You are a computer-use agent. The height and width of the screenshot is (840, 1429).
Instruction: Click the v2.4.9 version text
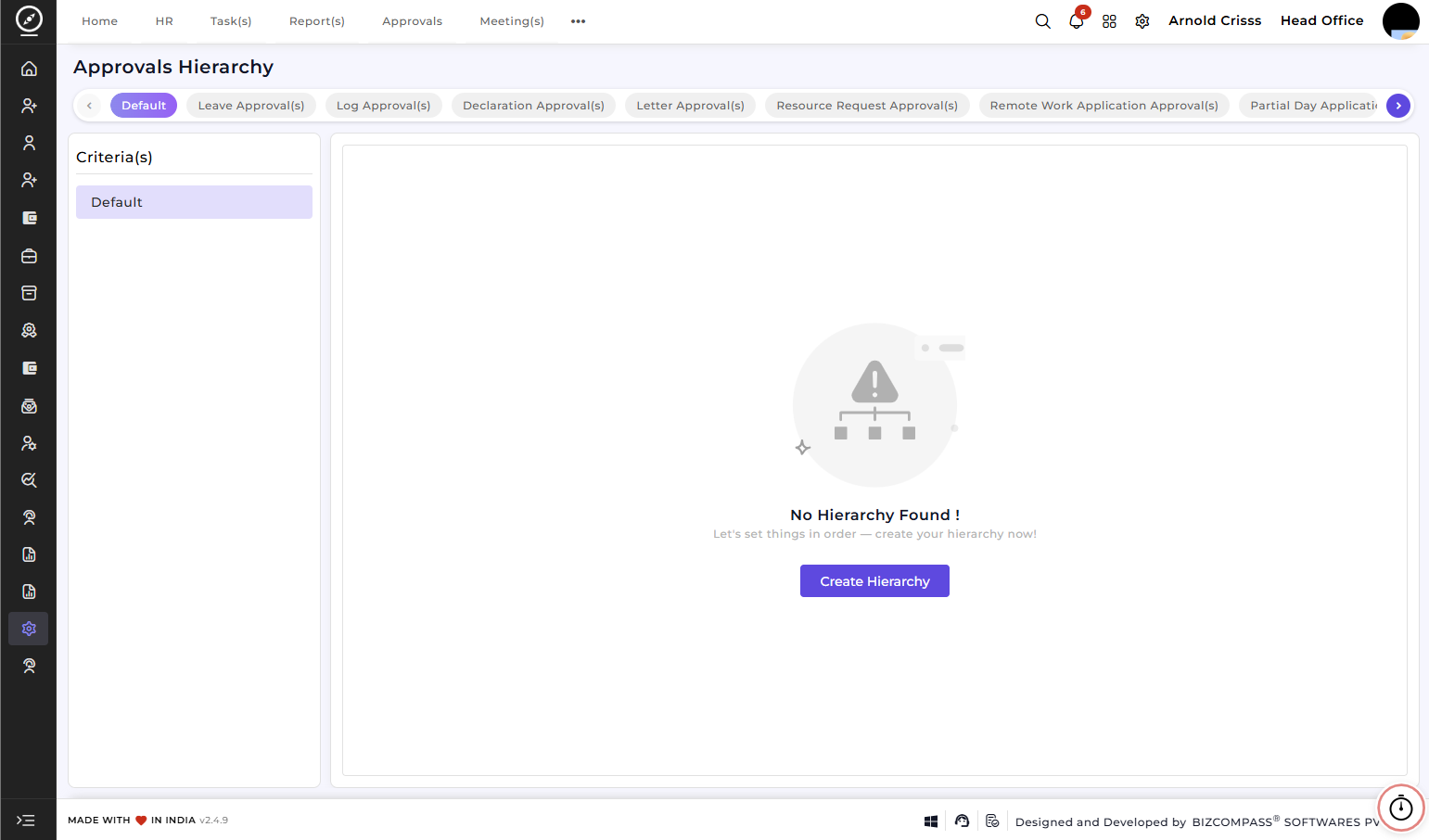[213, 821]
